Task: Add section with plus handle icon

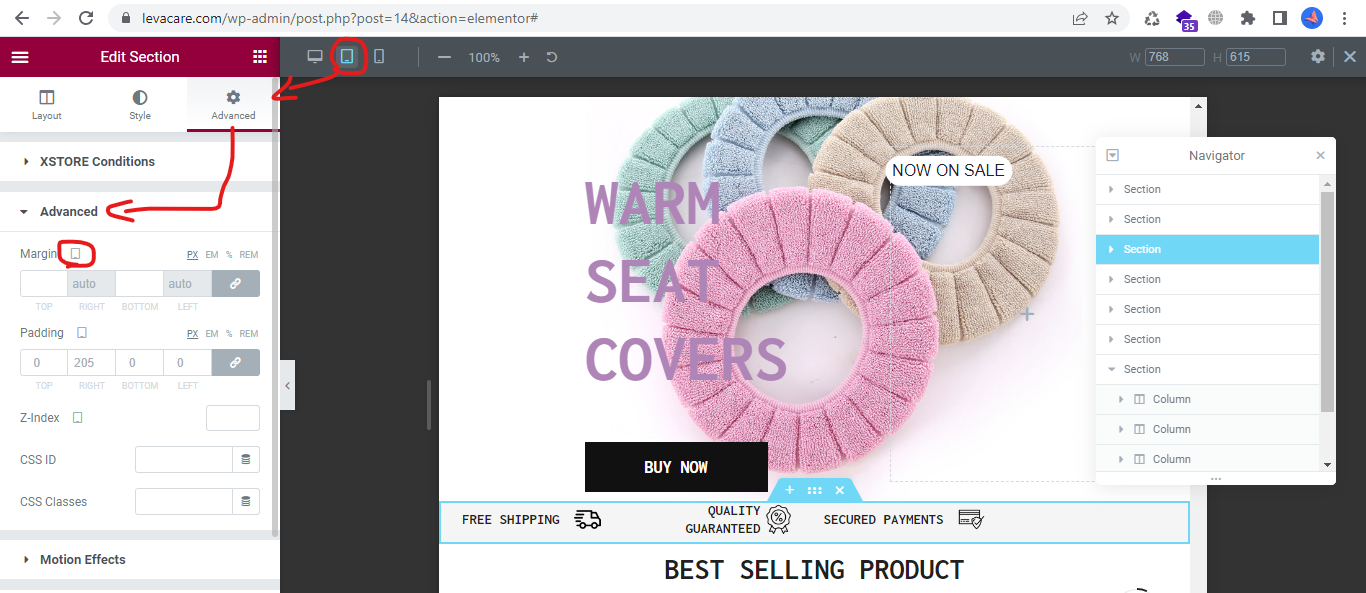Action: (x=789, y=490)
